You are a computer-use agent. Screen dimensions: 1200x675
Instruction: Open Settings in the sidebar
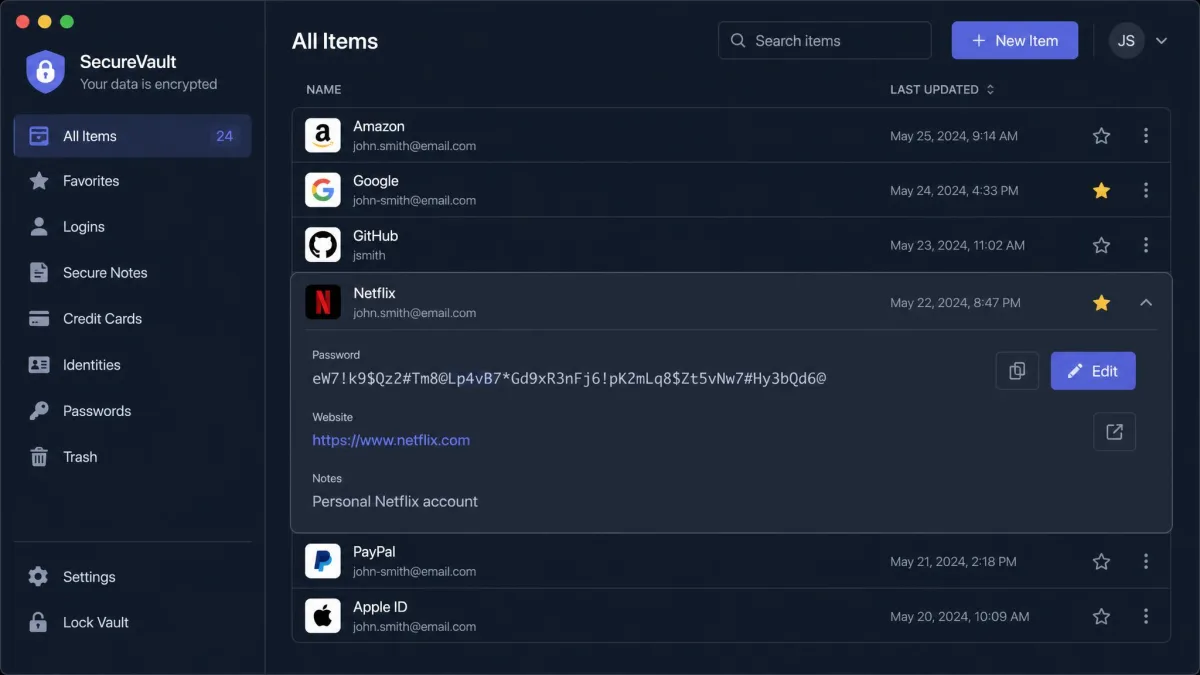(132, 577)
